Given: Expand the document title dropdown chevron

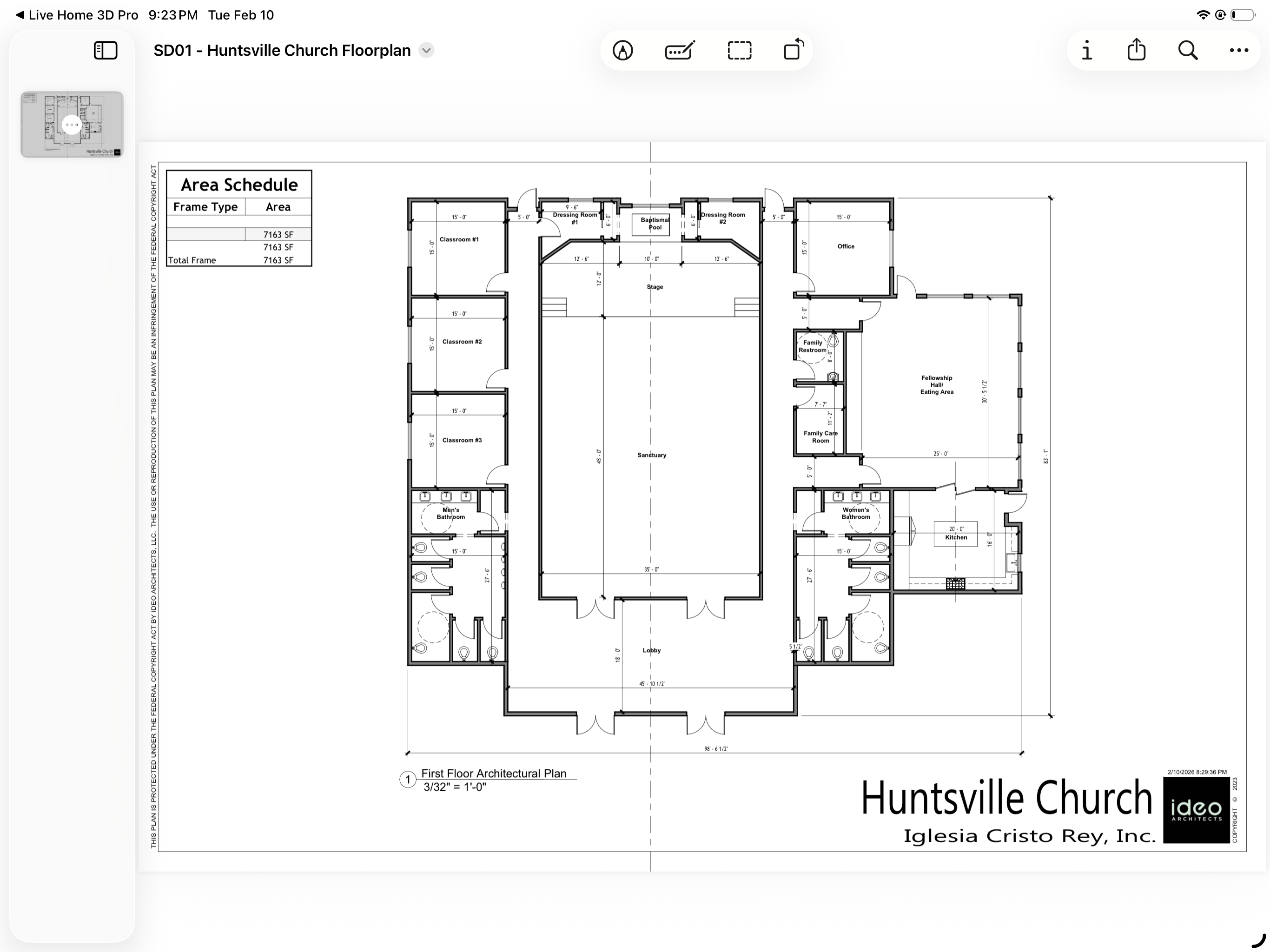Looking at the screenshot, I should (426, 51).
